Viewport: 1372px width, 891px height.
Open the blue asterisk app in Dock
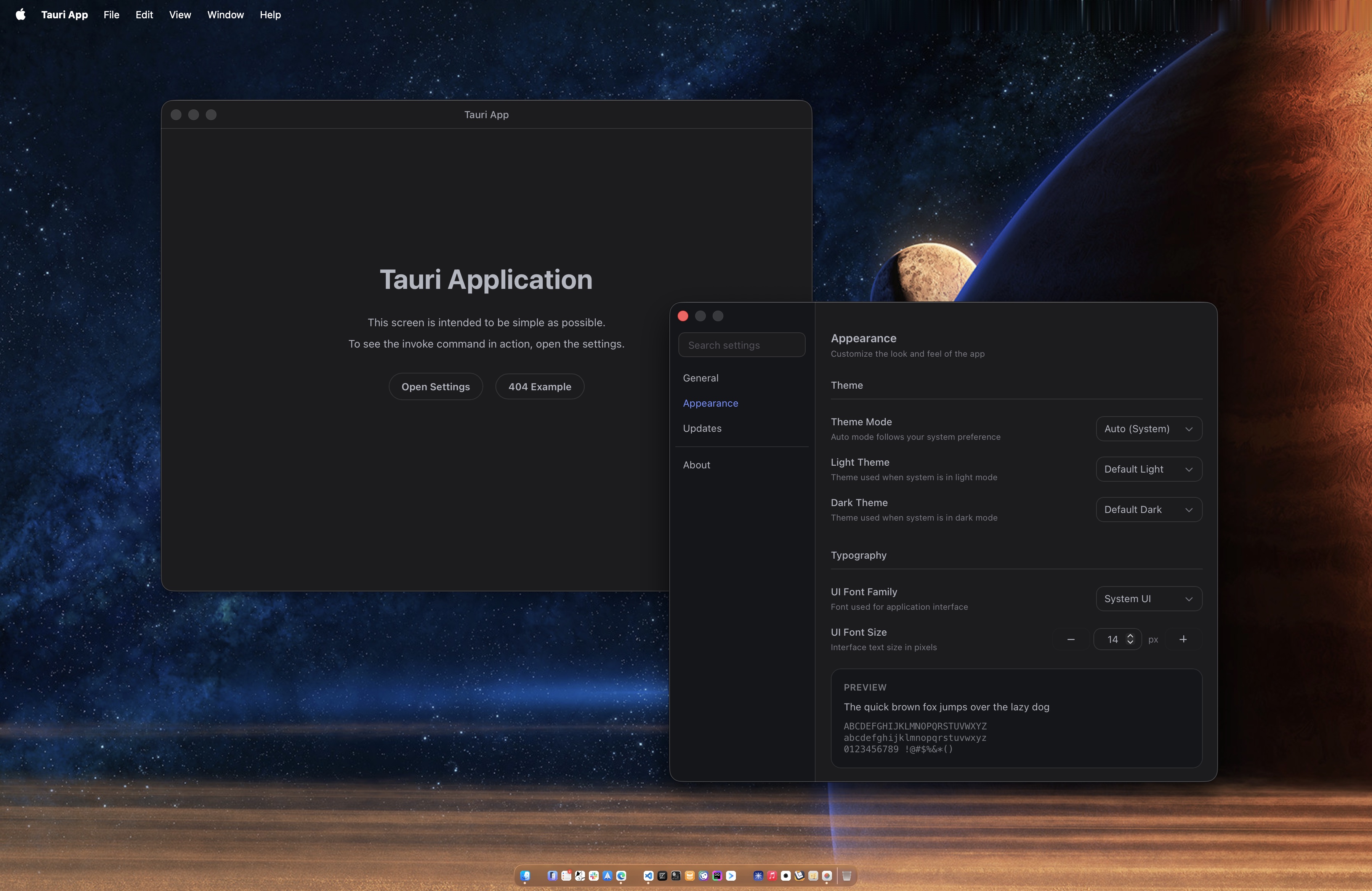[x=758, y=875]
